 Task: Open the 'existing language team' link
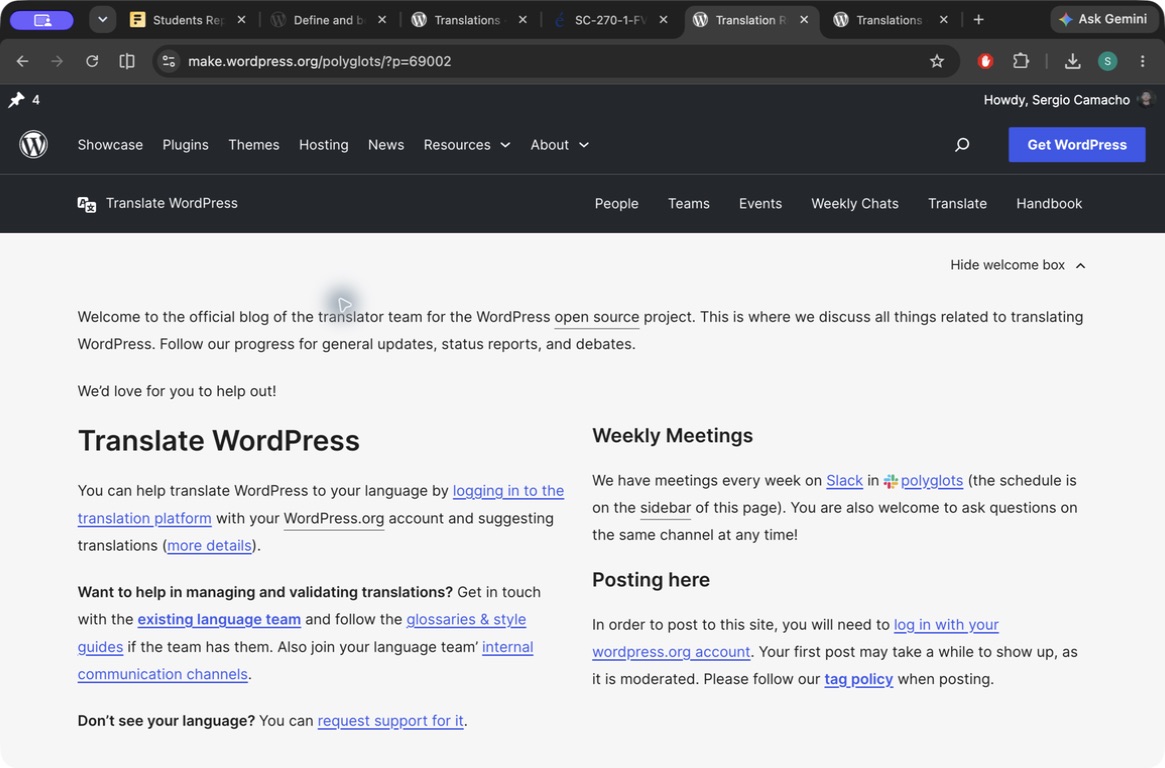click(219, 619)
